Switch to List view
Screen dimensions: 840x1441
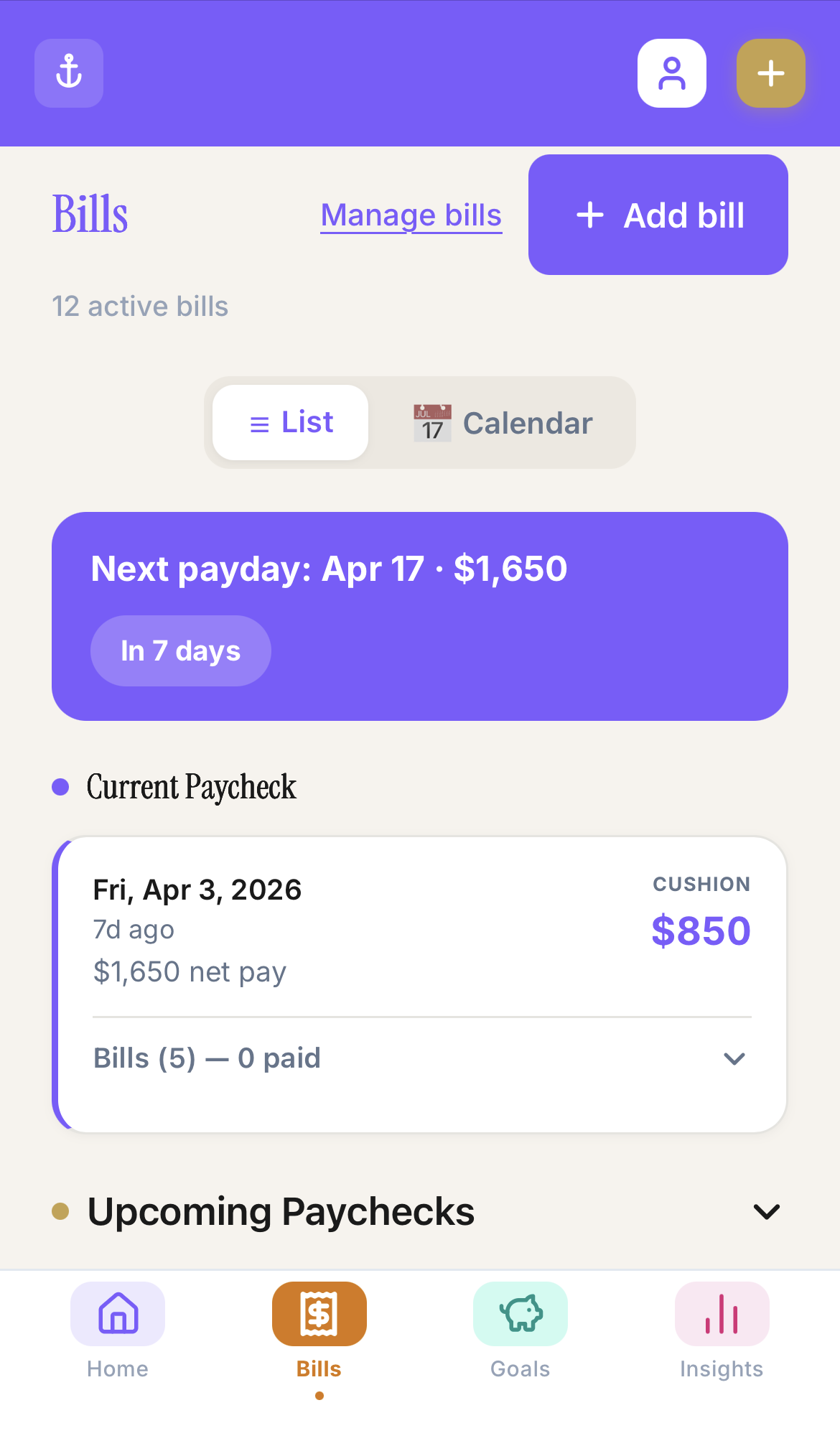pyautogui.click(x=291, y=422)
